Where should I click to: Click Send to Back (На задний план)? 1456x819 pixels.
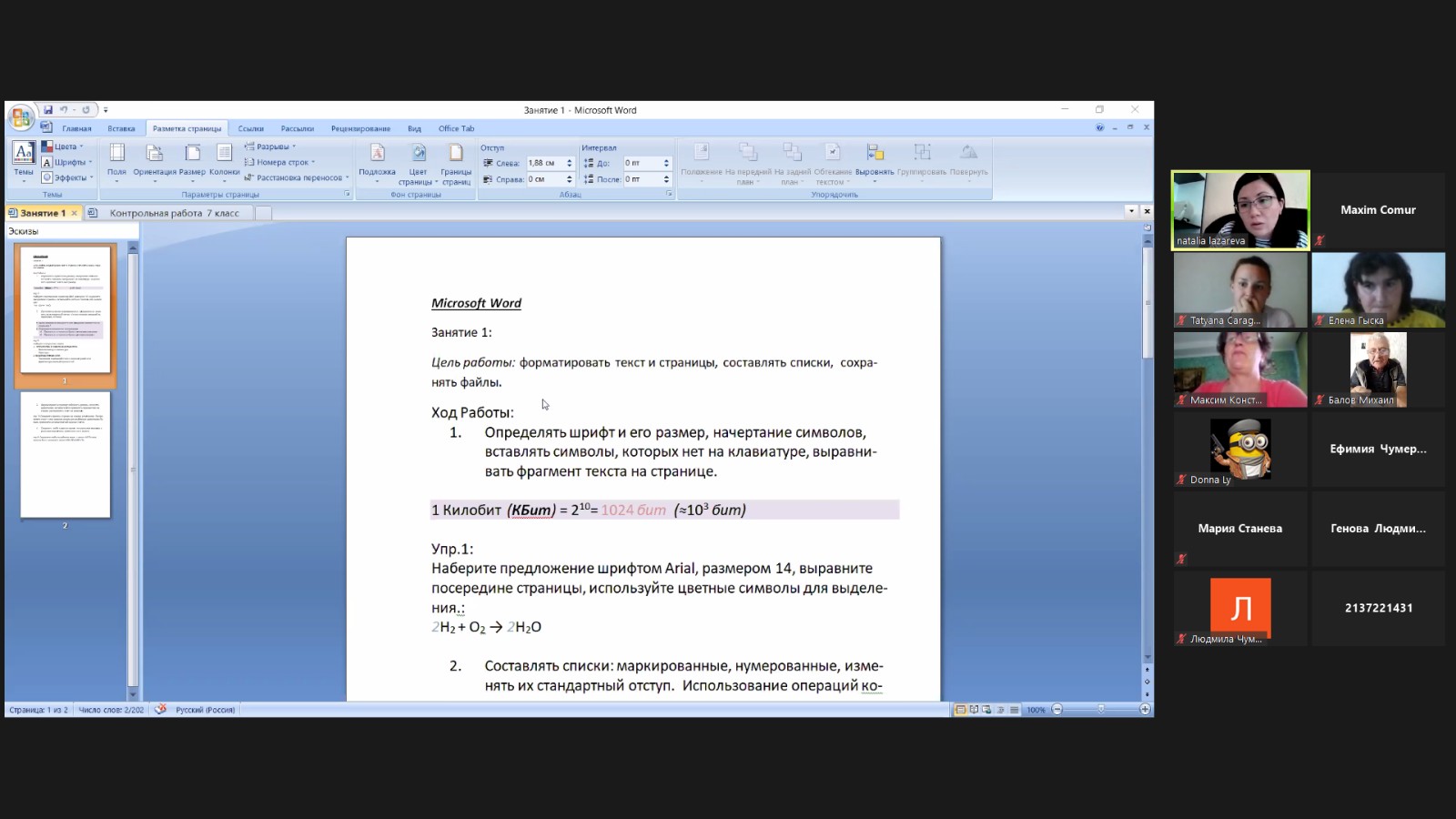coord(792,164)
